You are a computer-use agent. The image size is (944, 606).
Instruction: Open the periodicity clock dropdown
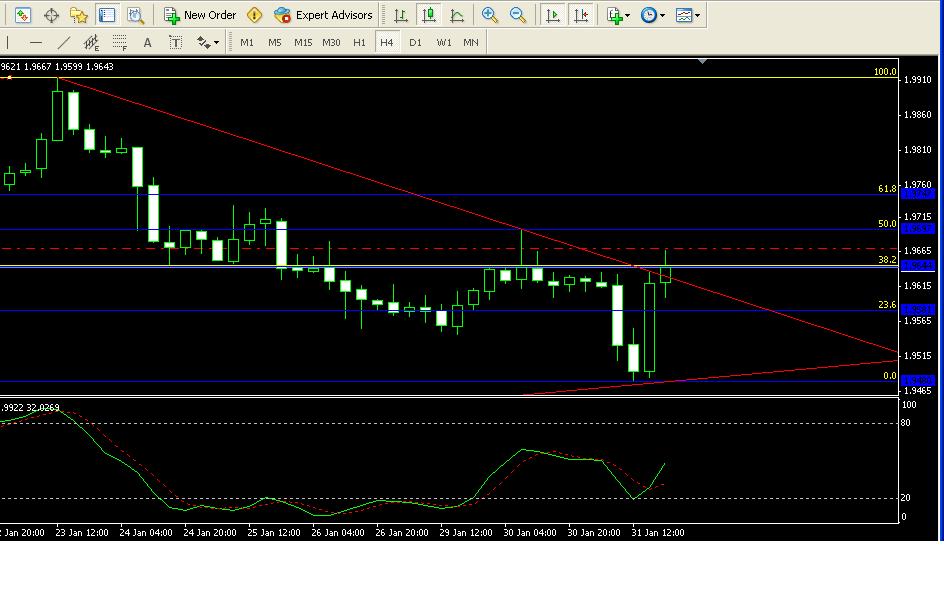pyautogui.click(x=653, y=15)
